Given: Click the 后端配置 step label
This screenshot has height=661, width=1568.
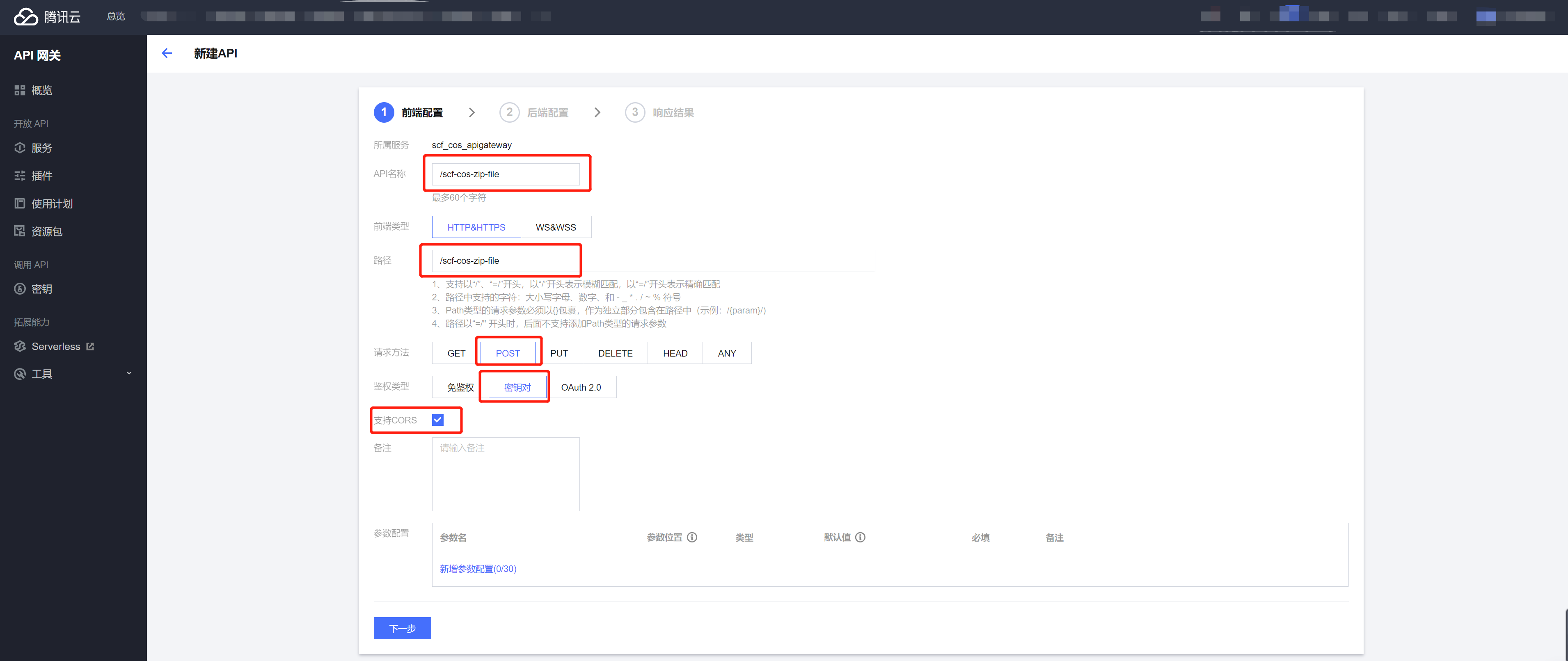Looking at the screenshot, I should point(547,112).
